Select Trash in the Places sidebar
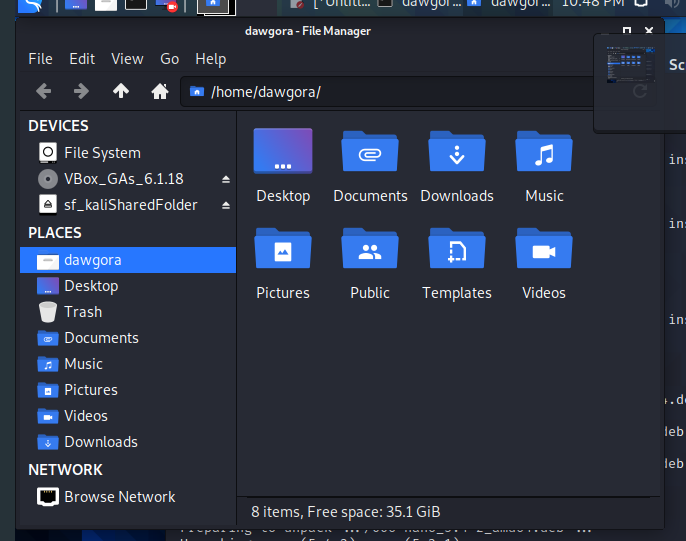 83,312
